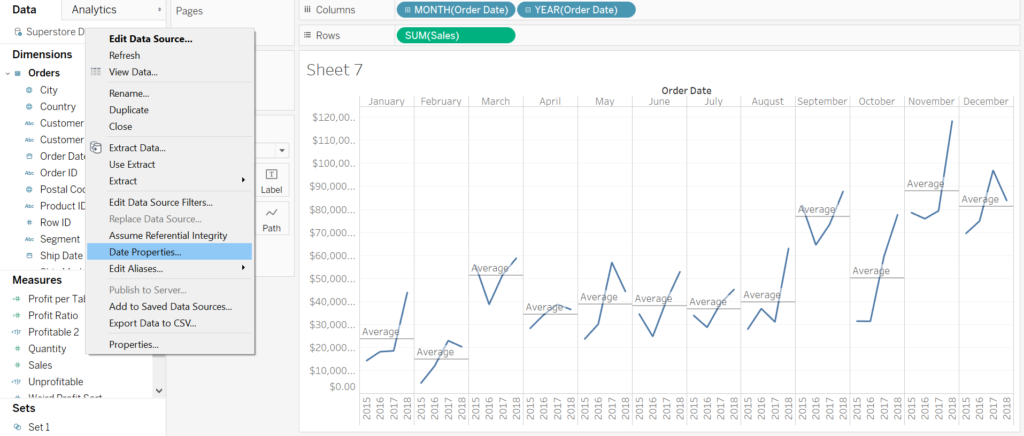Choose Edit Data Source... menu entry
This screenshot has height=436, width=1024.
[150, 39]
